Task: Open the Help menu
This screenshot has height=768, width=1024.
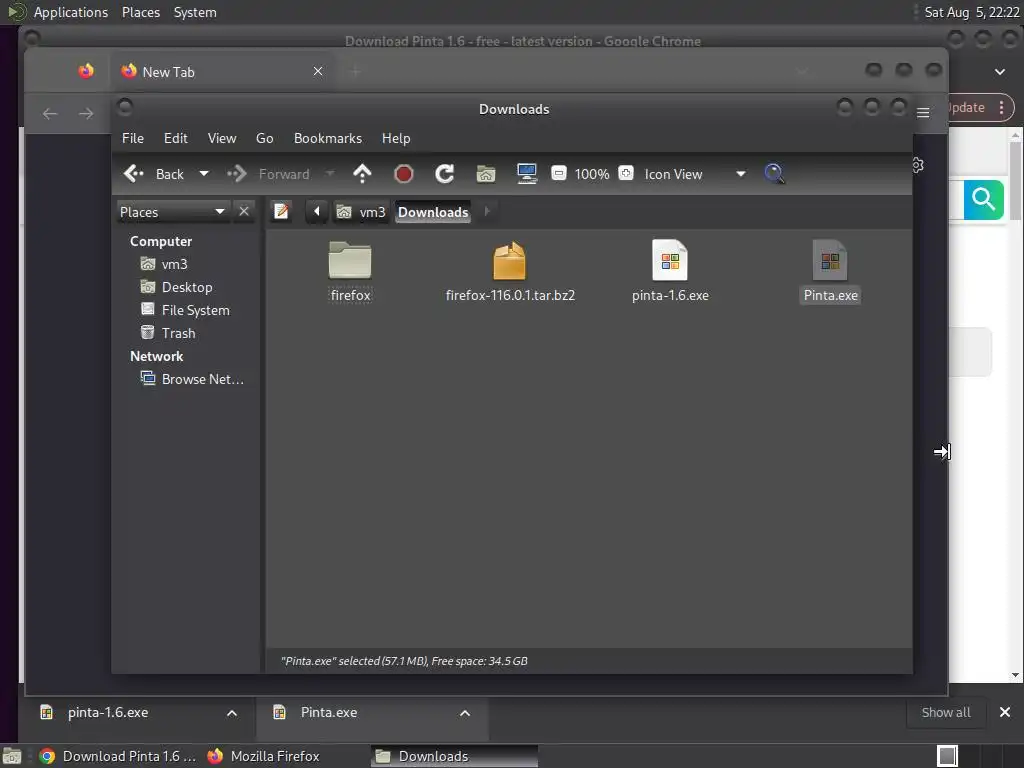Action: click(x=396, y=138)
